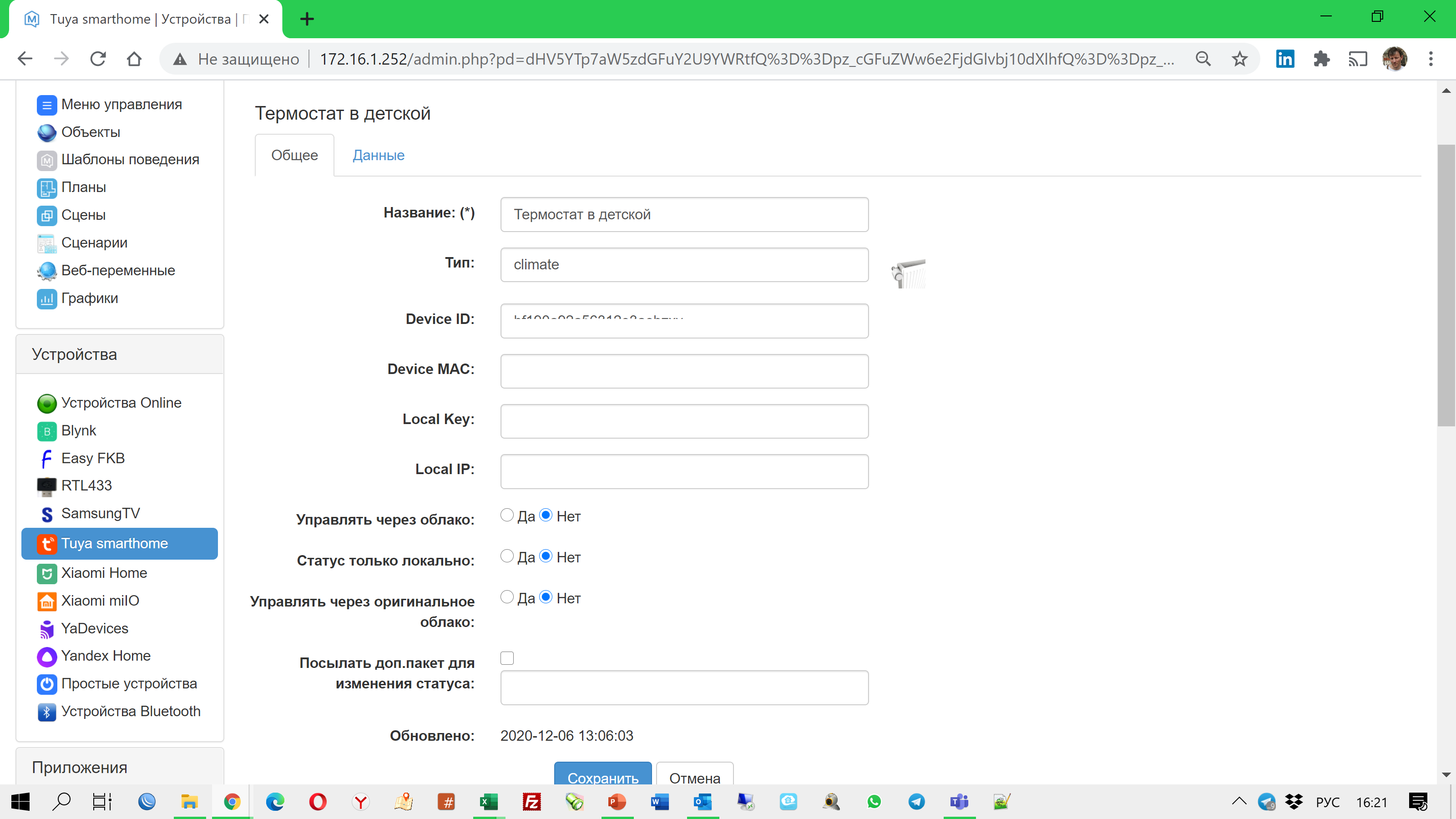1456x819 pixels.
Task: Click the Local IP input field
Action: [684, 471]
